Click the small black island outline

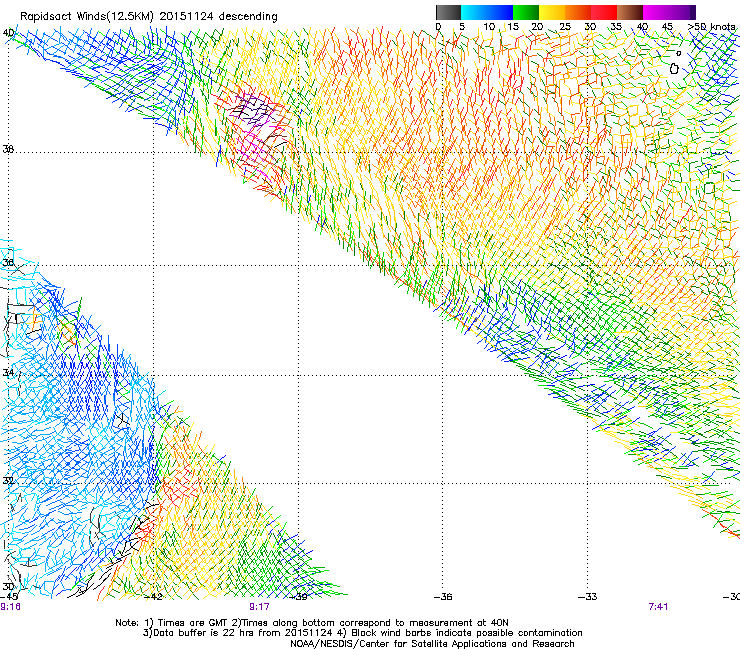[679, 53]
